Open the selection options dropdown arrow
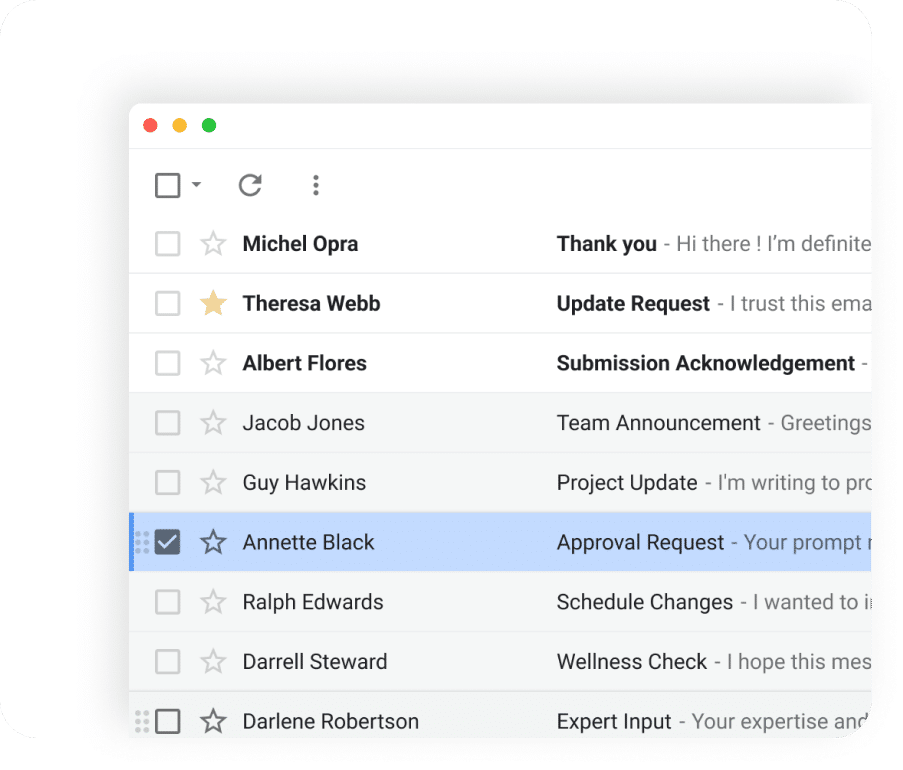 coord(196,185)
